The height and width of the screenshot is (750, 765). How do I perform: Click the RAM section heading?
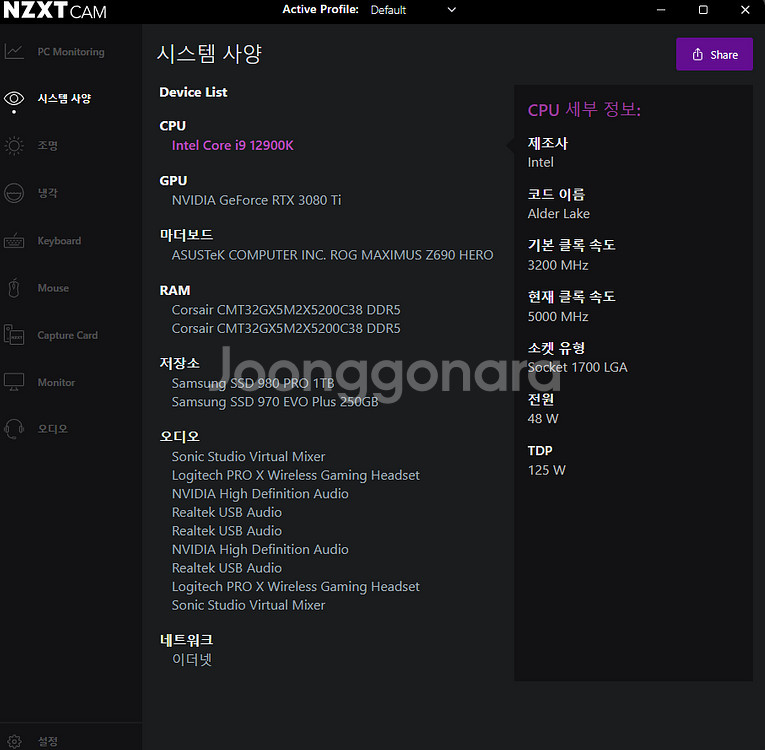175,290
